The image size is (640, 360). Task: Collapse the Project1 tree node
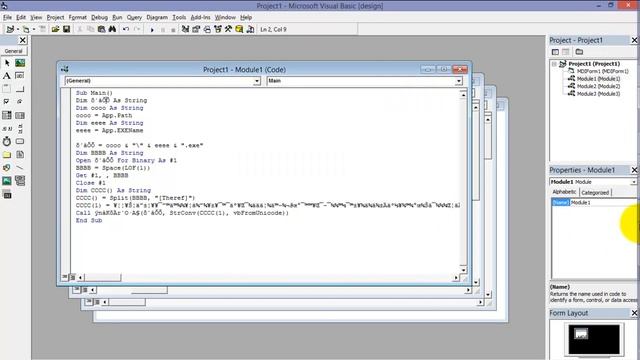tap(554, 64)
